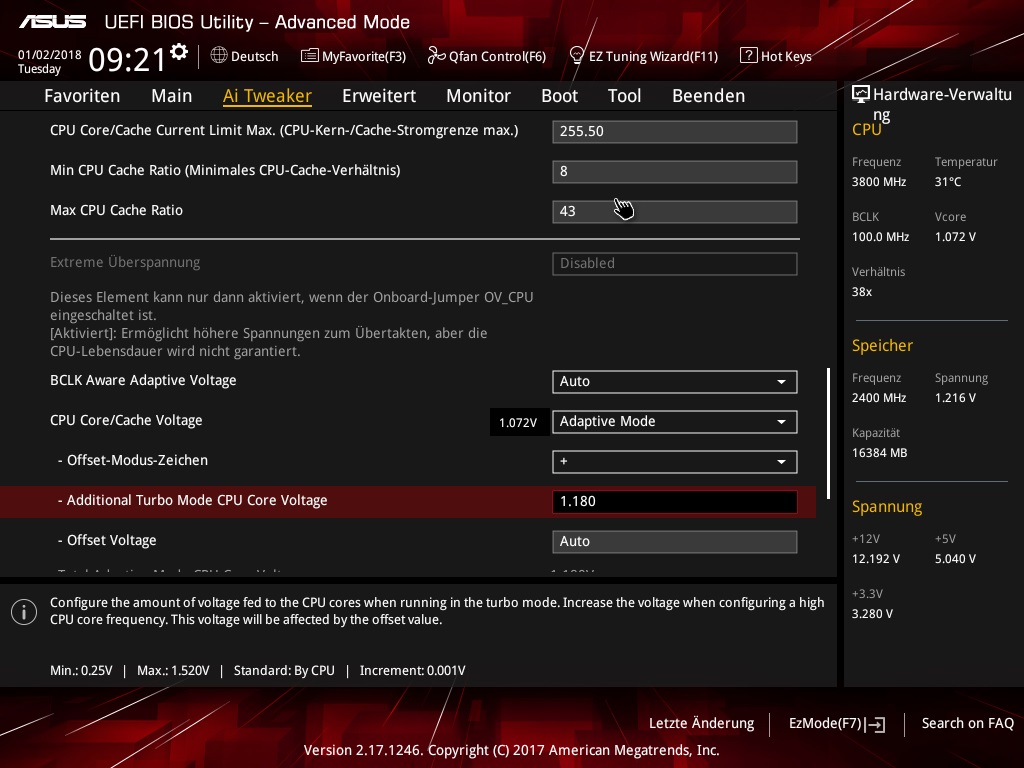Click the Increment: 0.001V hint text

pos(412,671)
